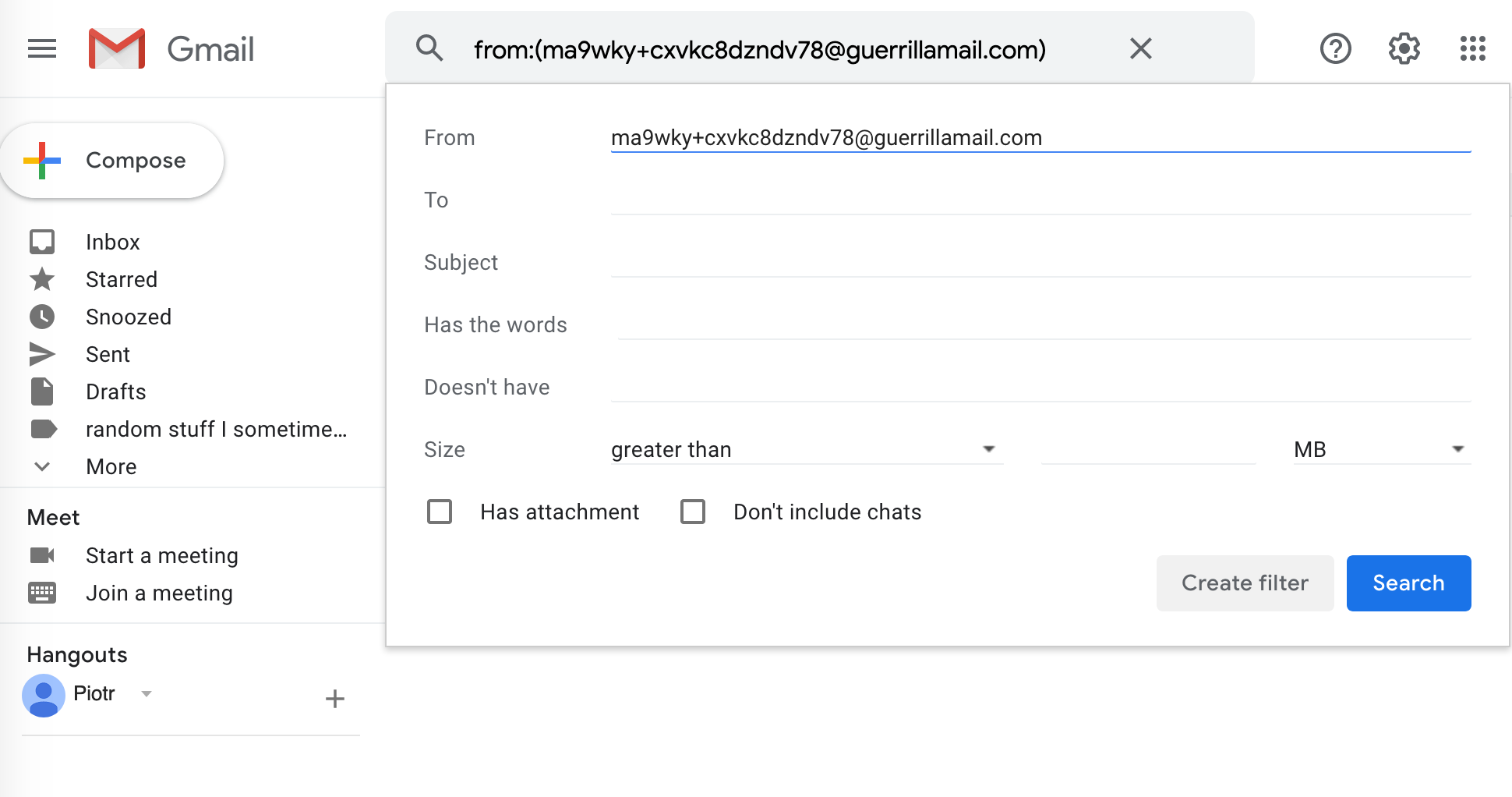Start a meeting in Meet
The height and width of the screenshot is (797, 1512).
coord(161,555)
